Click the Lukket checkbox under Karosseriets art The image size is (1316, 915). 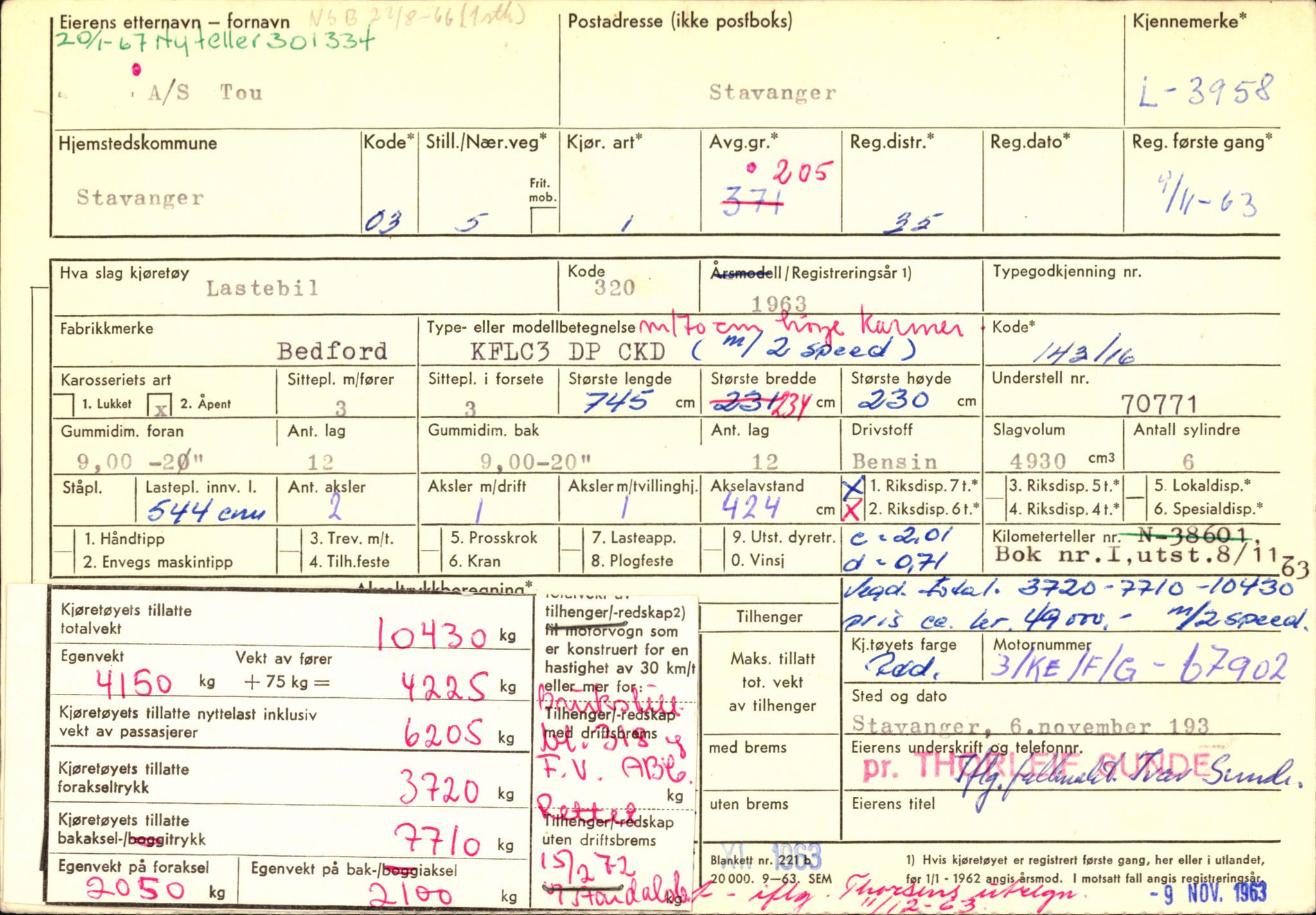pos(64,405)
